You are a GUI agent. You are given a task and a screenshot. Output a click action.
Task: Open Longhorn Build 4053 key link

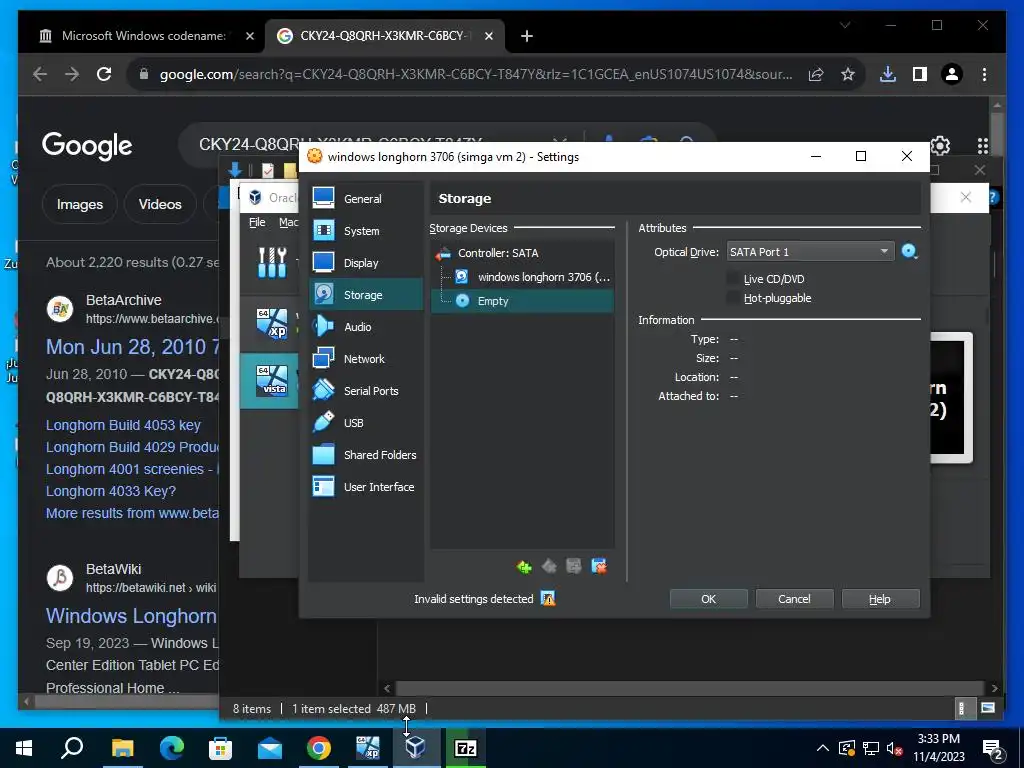coord(123,424)
